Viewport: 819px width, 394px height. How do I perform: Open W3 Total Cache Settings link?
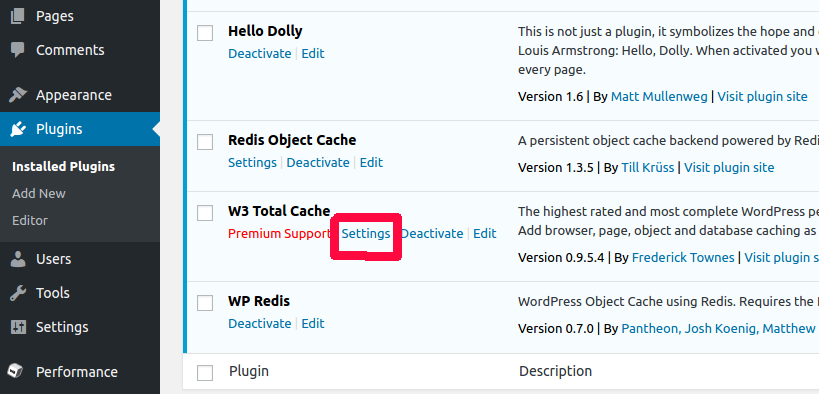(366, 234)
